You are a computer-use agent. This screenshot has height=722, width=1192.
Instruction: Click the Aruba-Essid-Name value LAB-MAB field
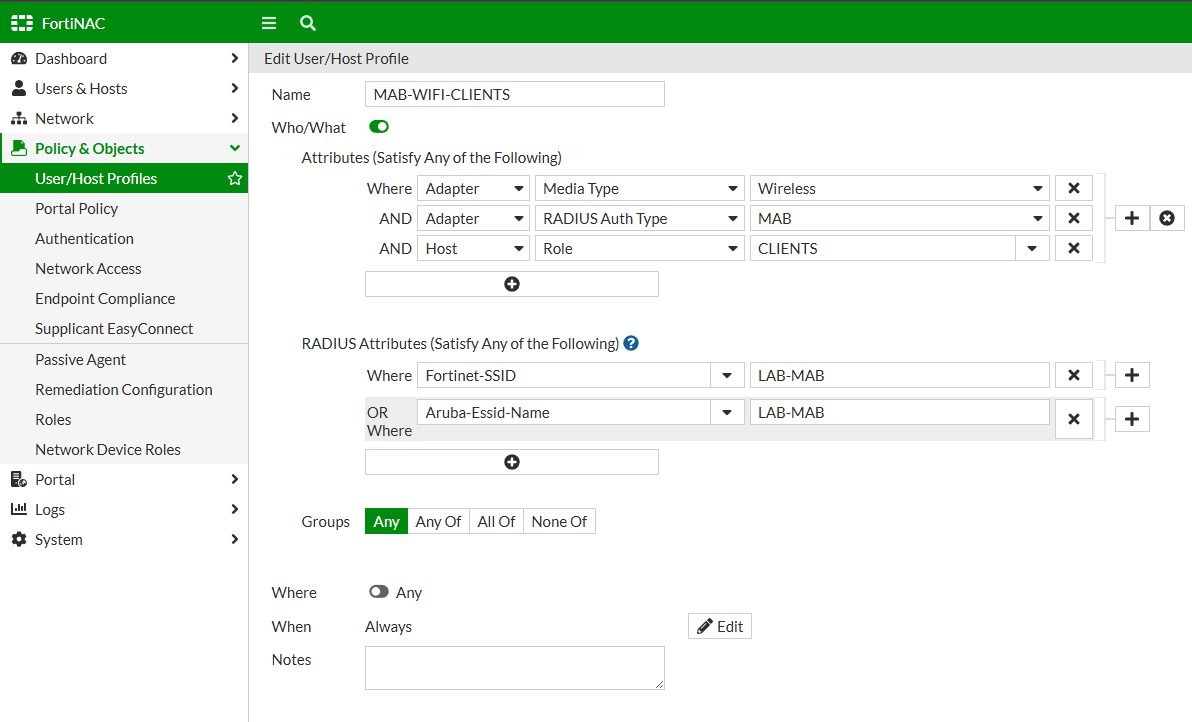(899, 413)
